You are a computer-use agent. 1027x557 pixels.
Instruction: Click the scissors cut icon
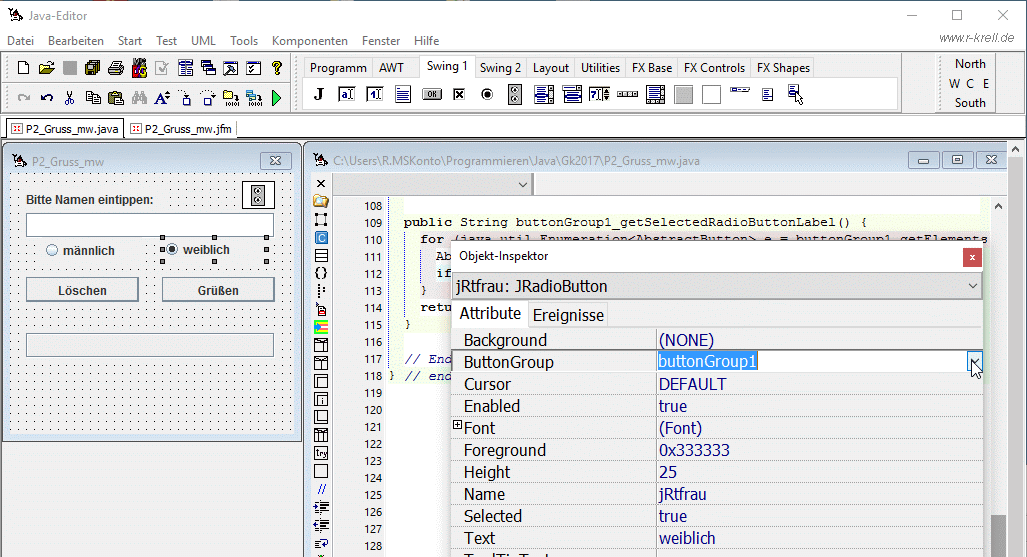70,98
